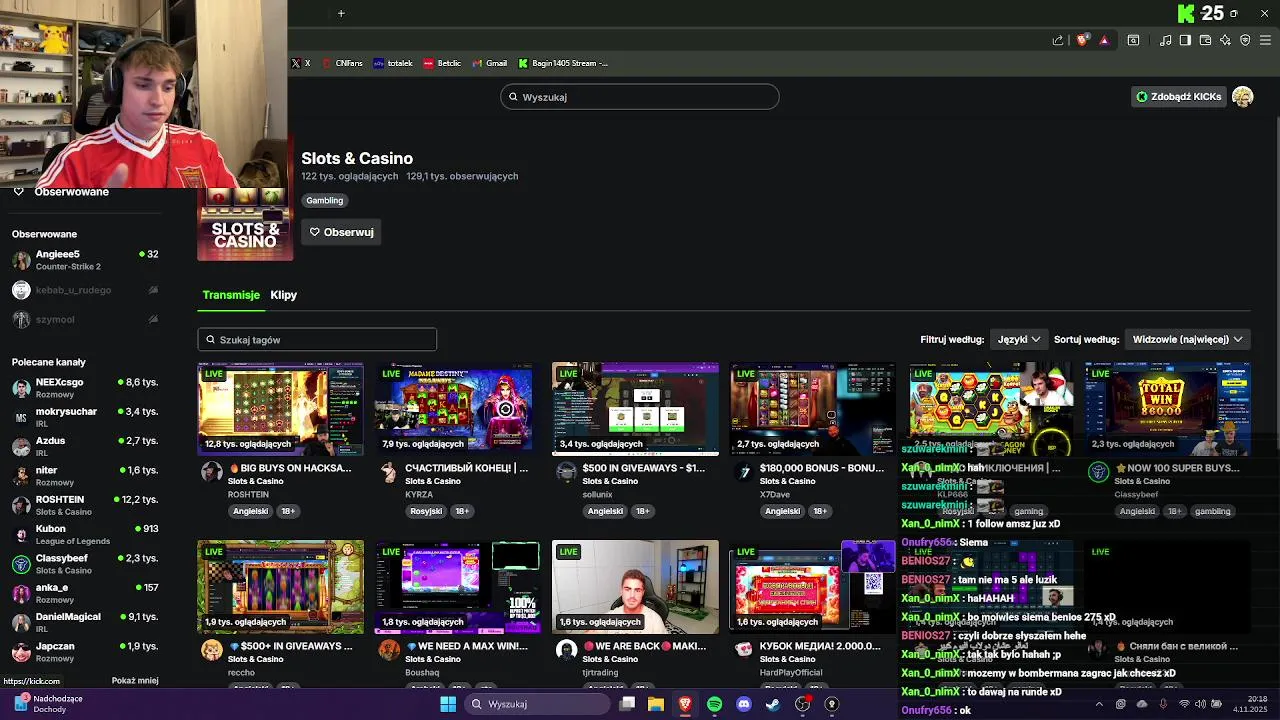
Task: Open File Explorer from the taskbar
Action: pos(656,704)
